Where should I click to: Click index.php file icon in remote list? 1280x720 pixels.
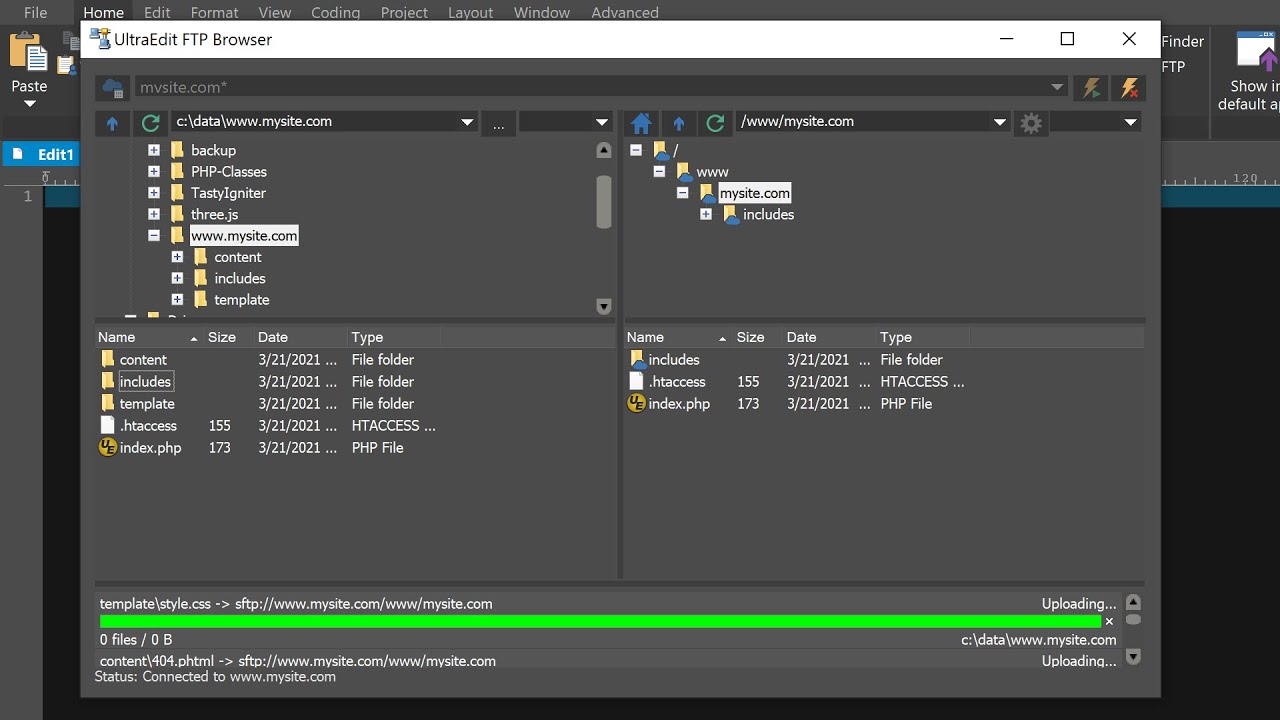click(x=636, y=404)
